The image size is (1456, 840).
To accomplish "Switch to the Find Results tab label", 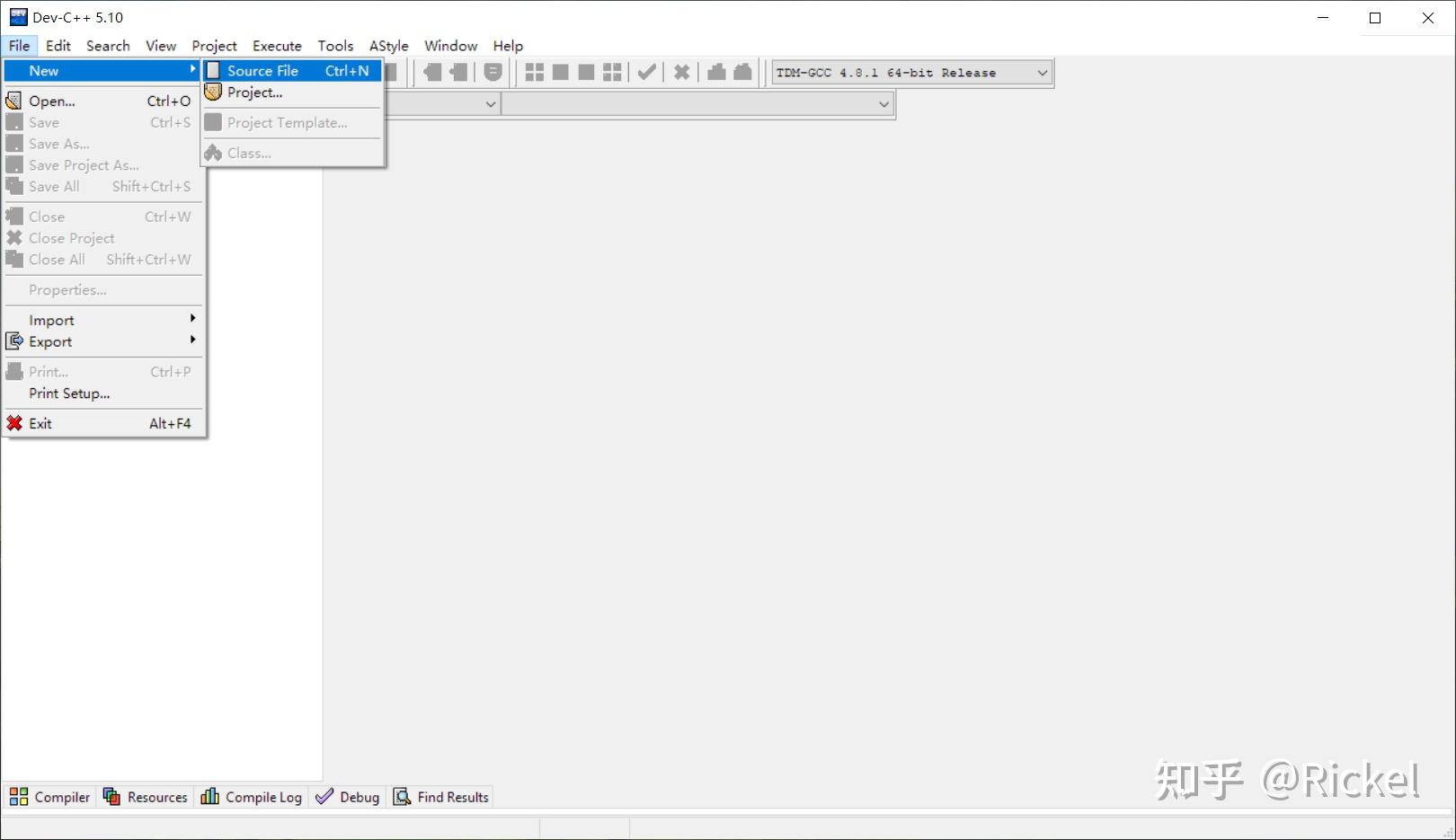I will pos(453,797).
